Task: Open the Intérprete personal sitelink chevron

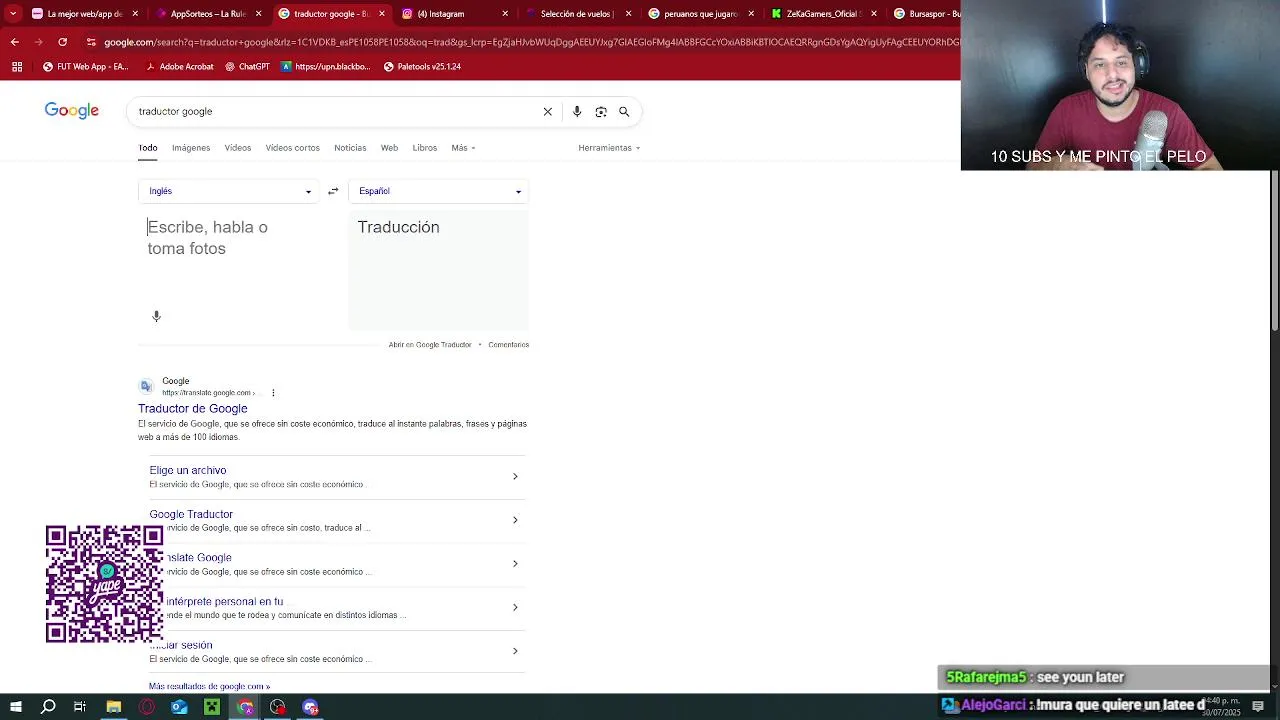Action: click(x=515, y=608)
